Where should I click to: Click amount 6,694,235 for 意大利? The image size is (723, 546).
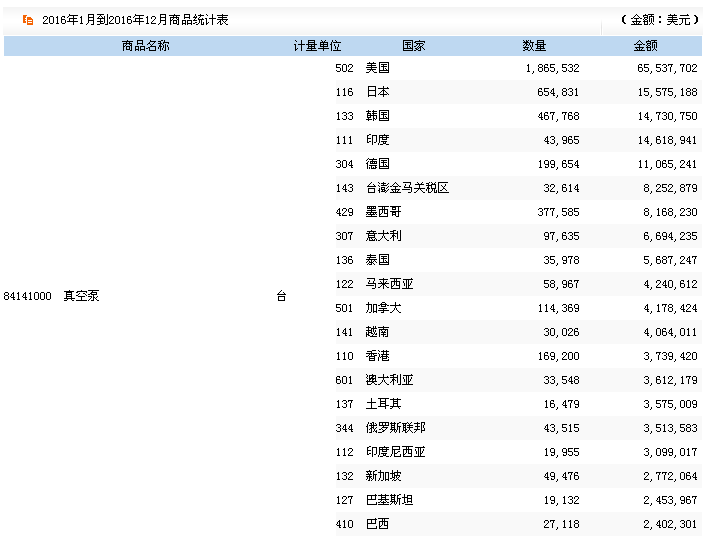pos(670,236)
